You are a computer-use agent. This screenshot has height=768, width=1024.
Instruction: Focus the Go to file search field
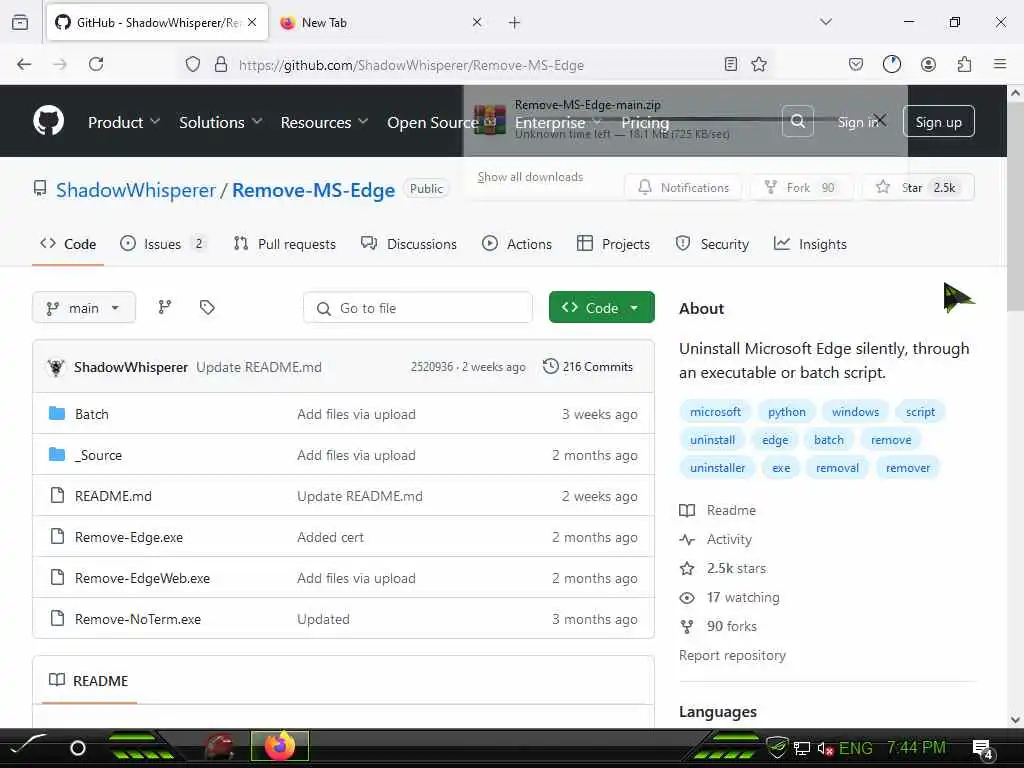(x=418, y=308)
